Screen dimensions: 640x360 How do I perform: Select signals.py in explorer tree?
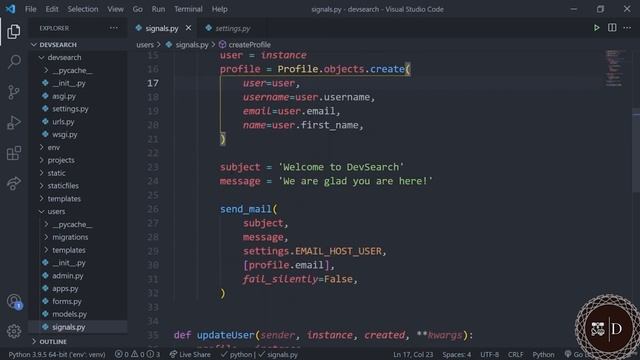(x=78, y=327)
